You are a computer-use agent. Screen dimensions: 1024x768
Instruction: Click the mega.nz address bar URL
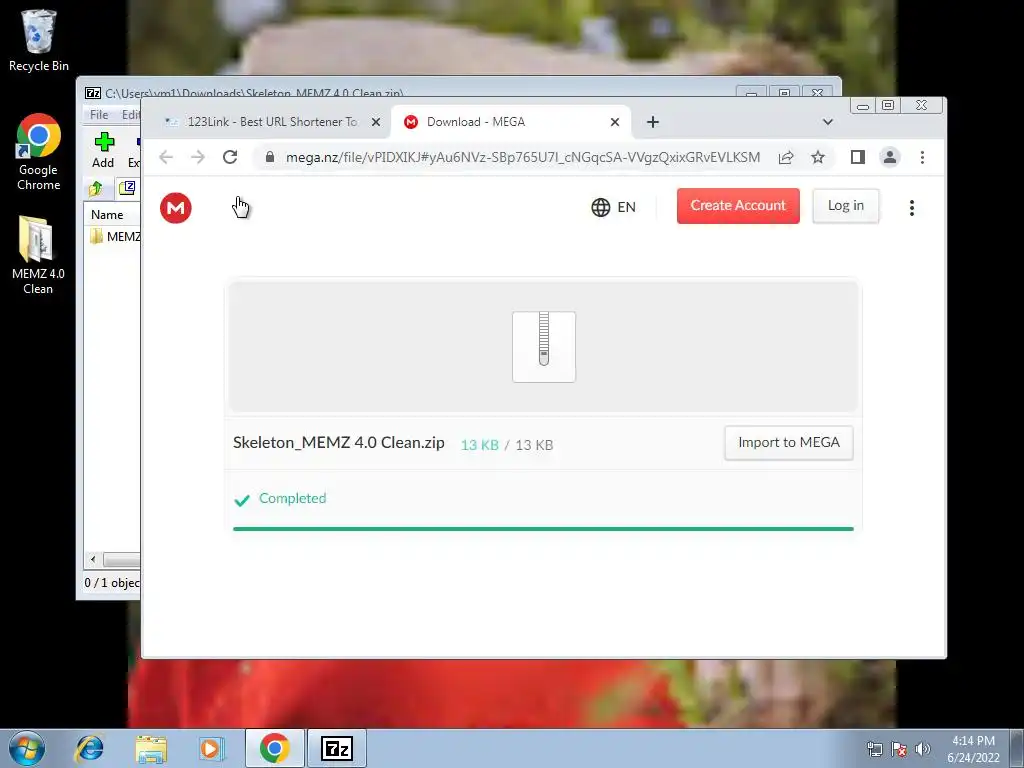tap(522, 157)
